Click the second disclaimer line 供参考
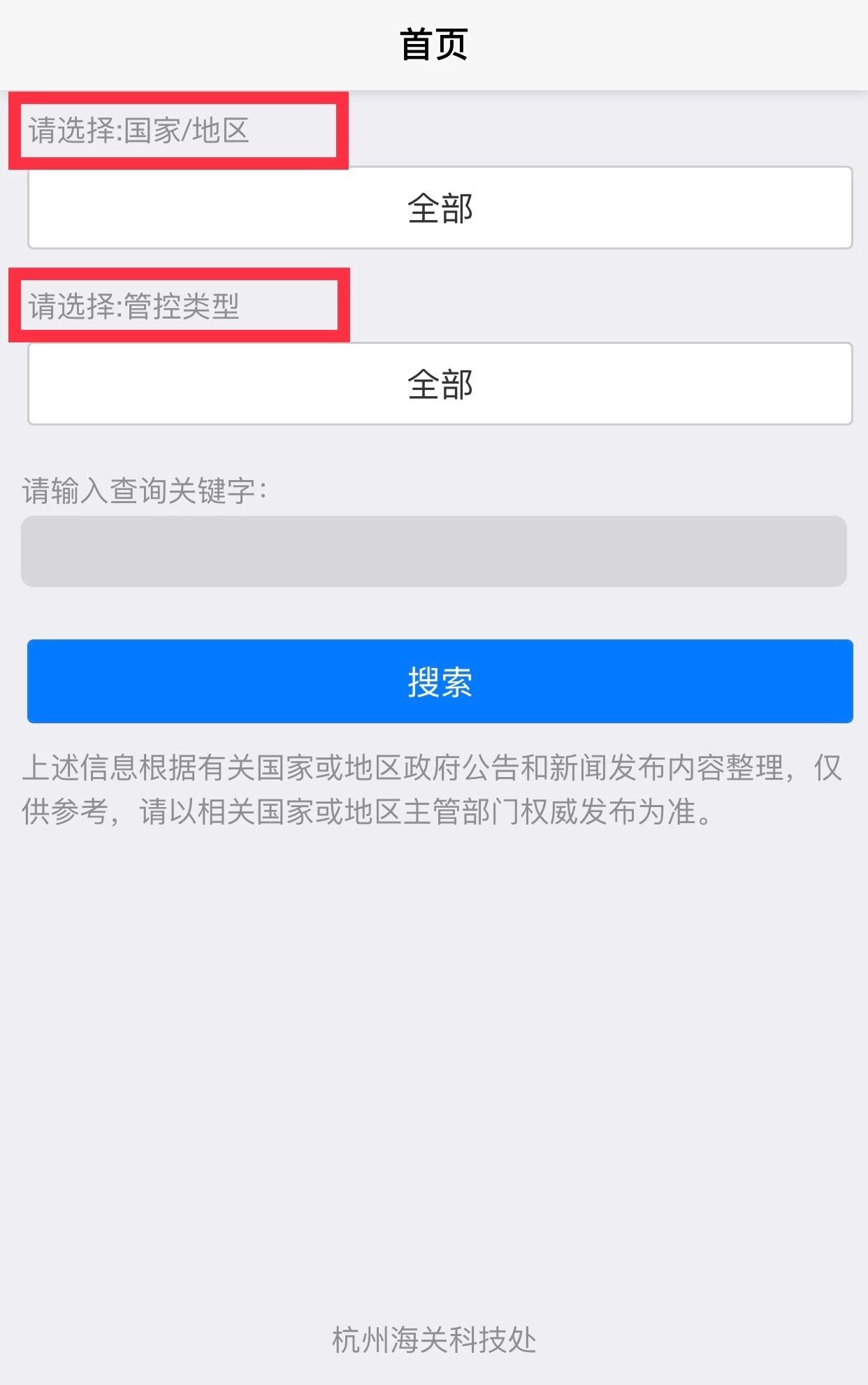Screen dimensions: 868x1385 (368, 812)
